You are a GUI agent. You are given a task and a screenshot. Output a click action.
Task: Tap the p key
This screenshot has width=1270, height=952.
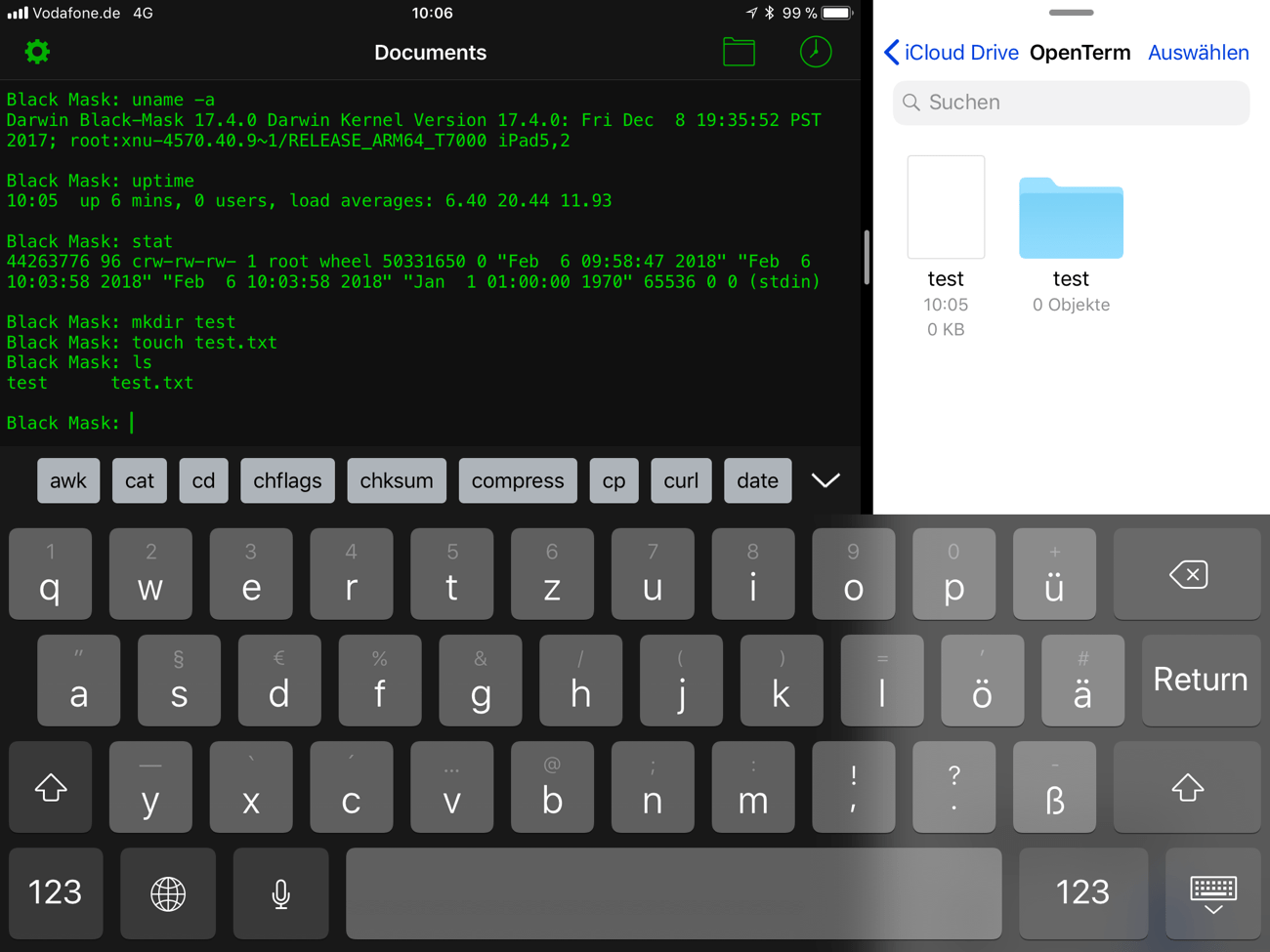pos(954,574)
